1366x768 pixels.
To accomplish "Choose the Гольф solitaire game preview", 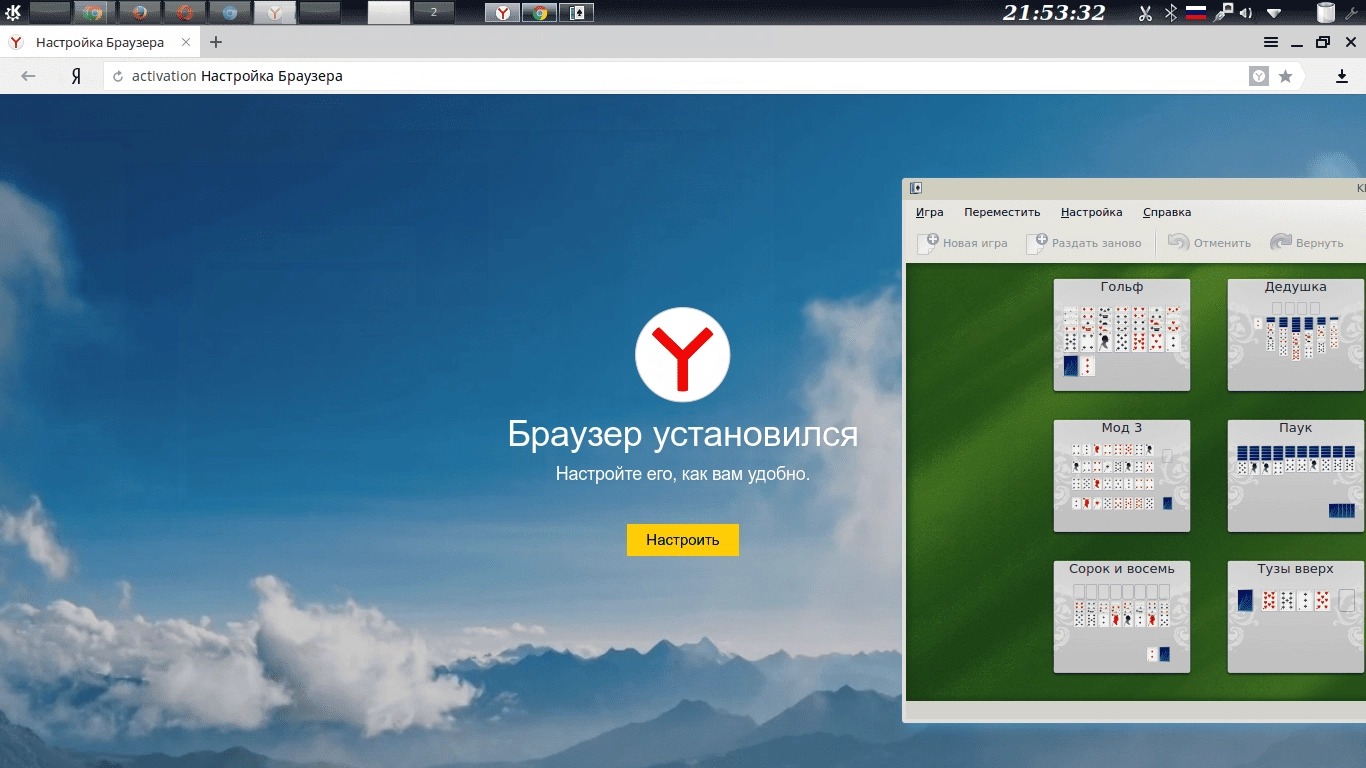I will click(x=1122, y=334).
